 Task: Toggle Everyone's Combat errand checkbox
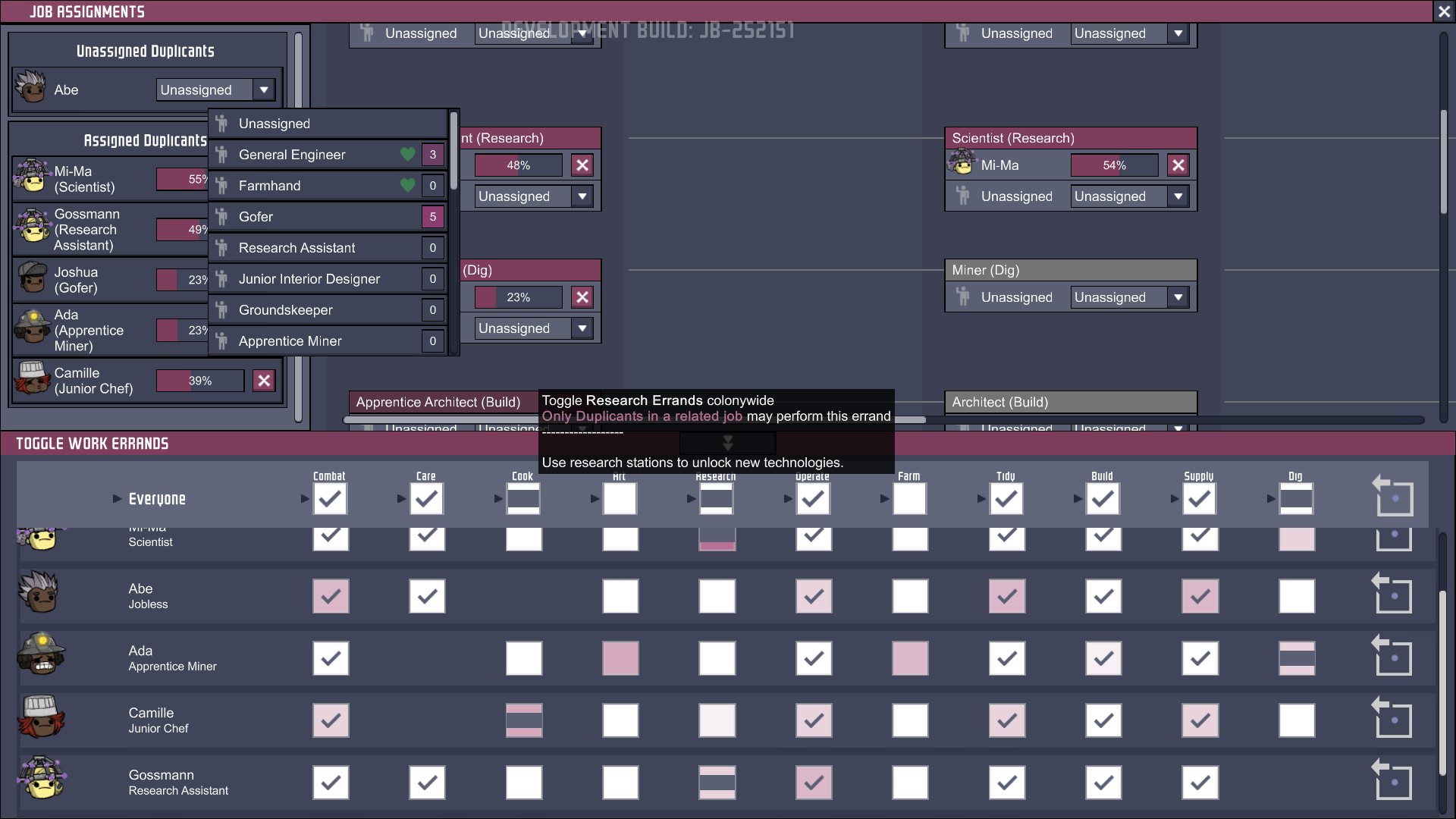tap(330, 499)
